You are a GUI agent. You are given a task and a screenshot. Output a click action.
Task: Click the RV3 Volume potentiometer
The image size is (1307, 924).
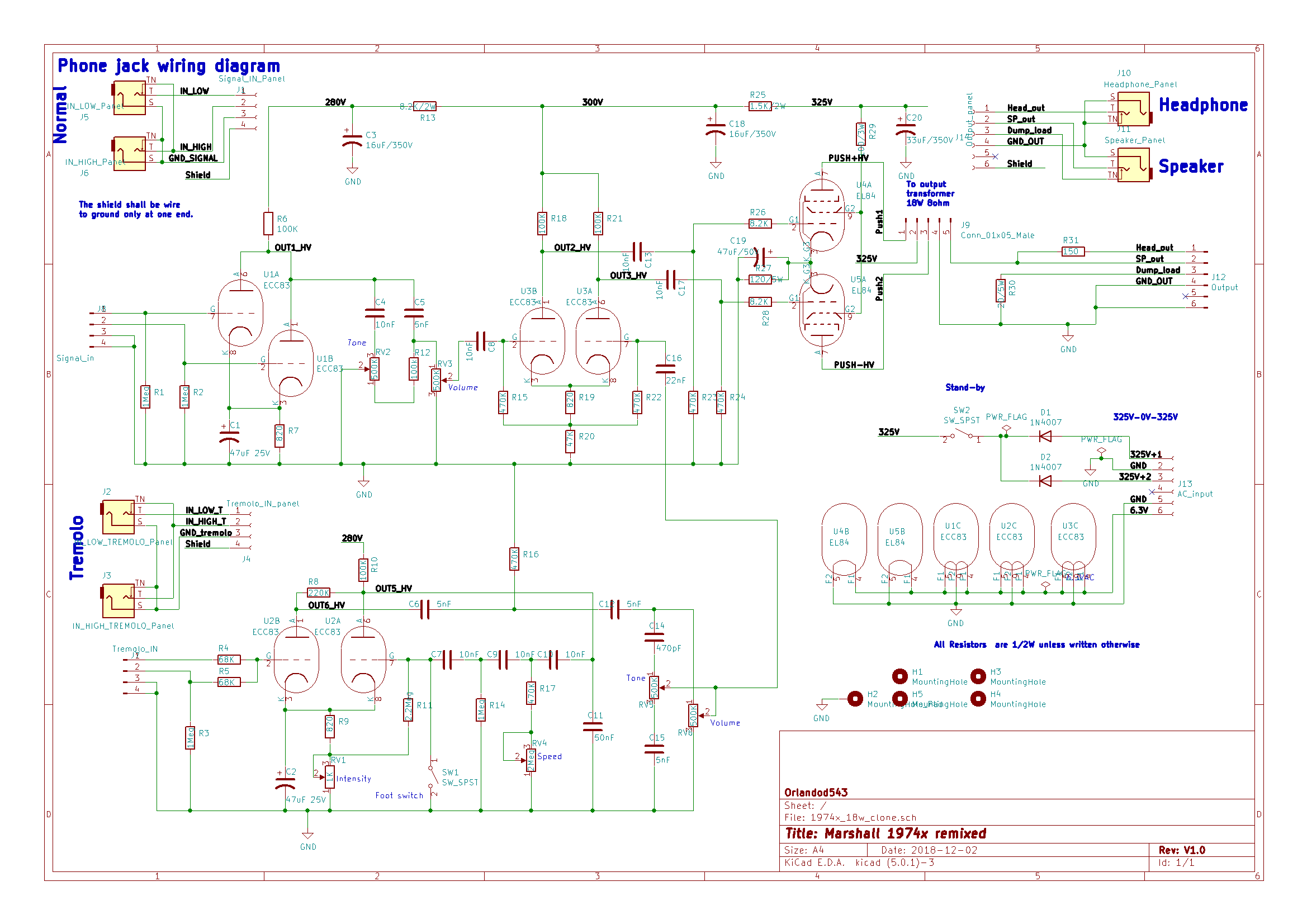point(437,380)
